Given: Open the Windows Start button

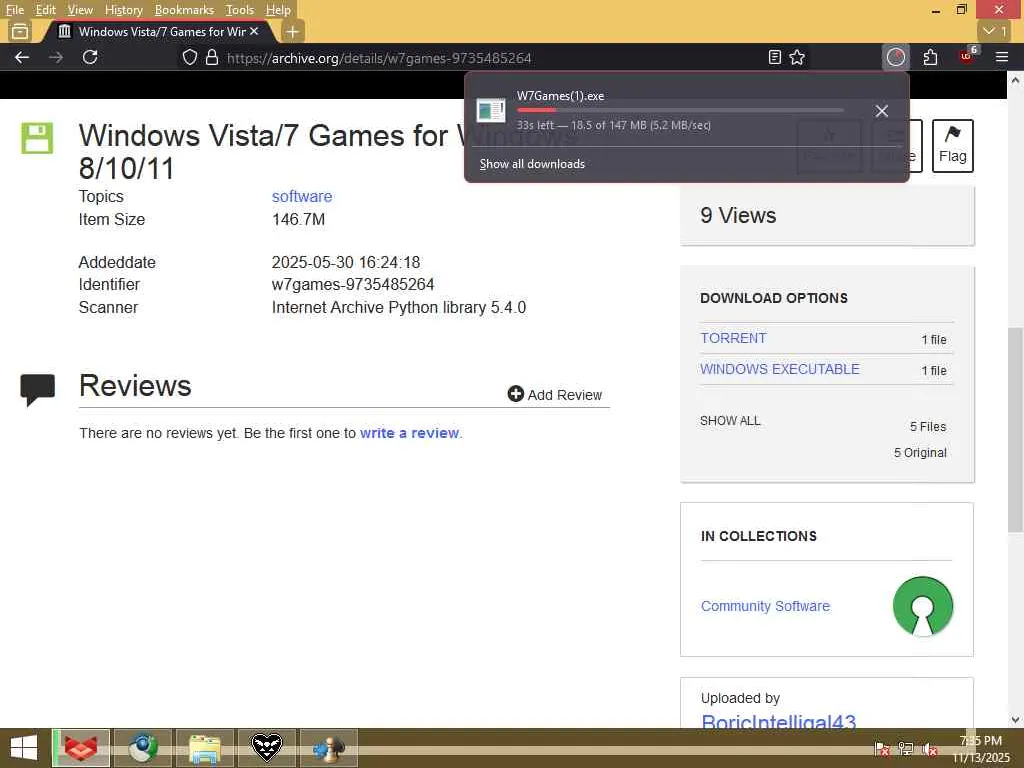Looking at the screenshot, I should coord(24,748).
